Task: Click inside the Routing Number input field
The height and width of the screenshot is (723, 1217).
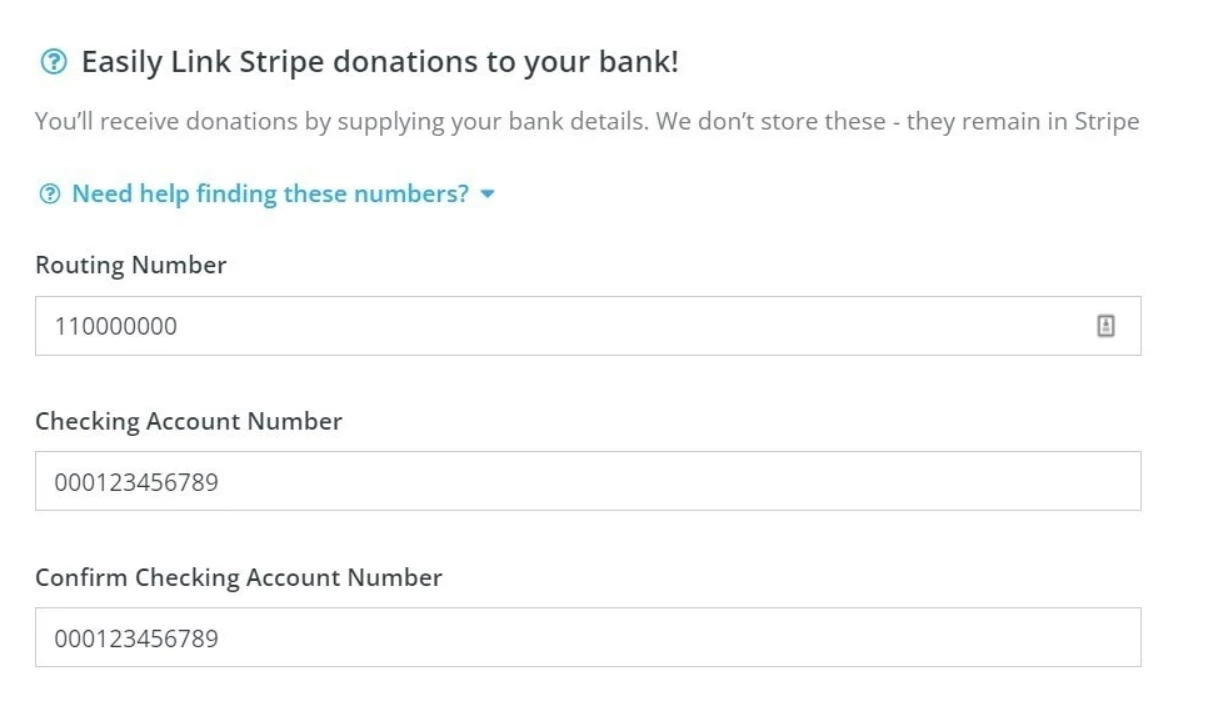Action: [x=500, y=325]
